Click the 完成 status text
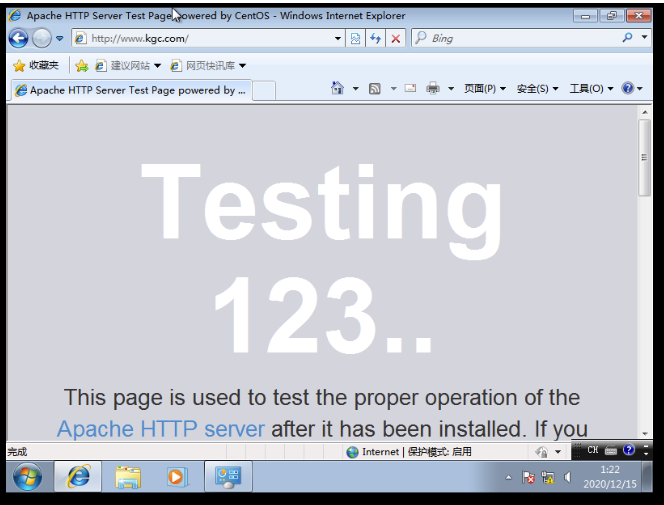 [x=17, y=452]
